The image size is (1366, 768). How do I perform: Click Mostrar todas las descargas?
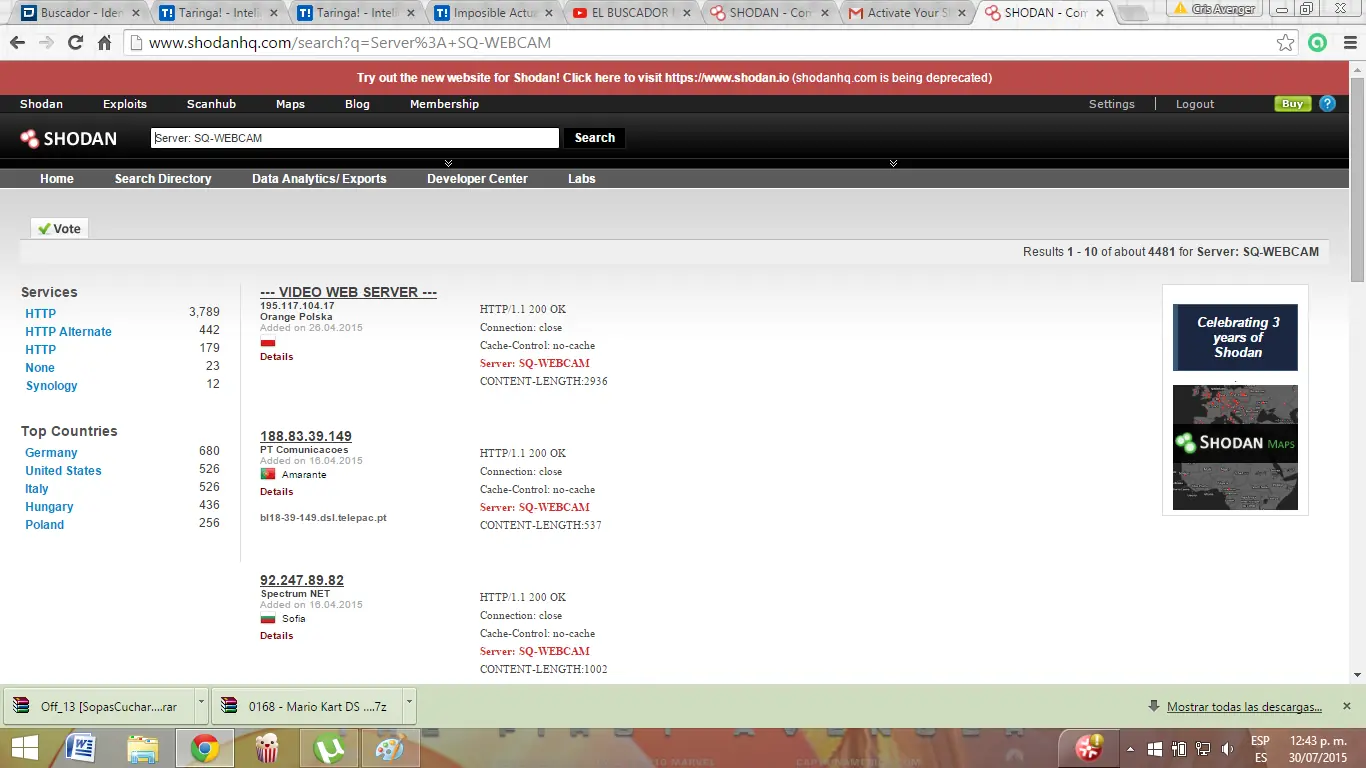pos(1244,707)
